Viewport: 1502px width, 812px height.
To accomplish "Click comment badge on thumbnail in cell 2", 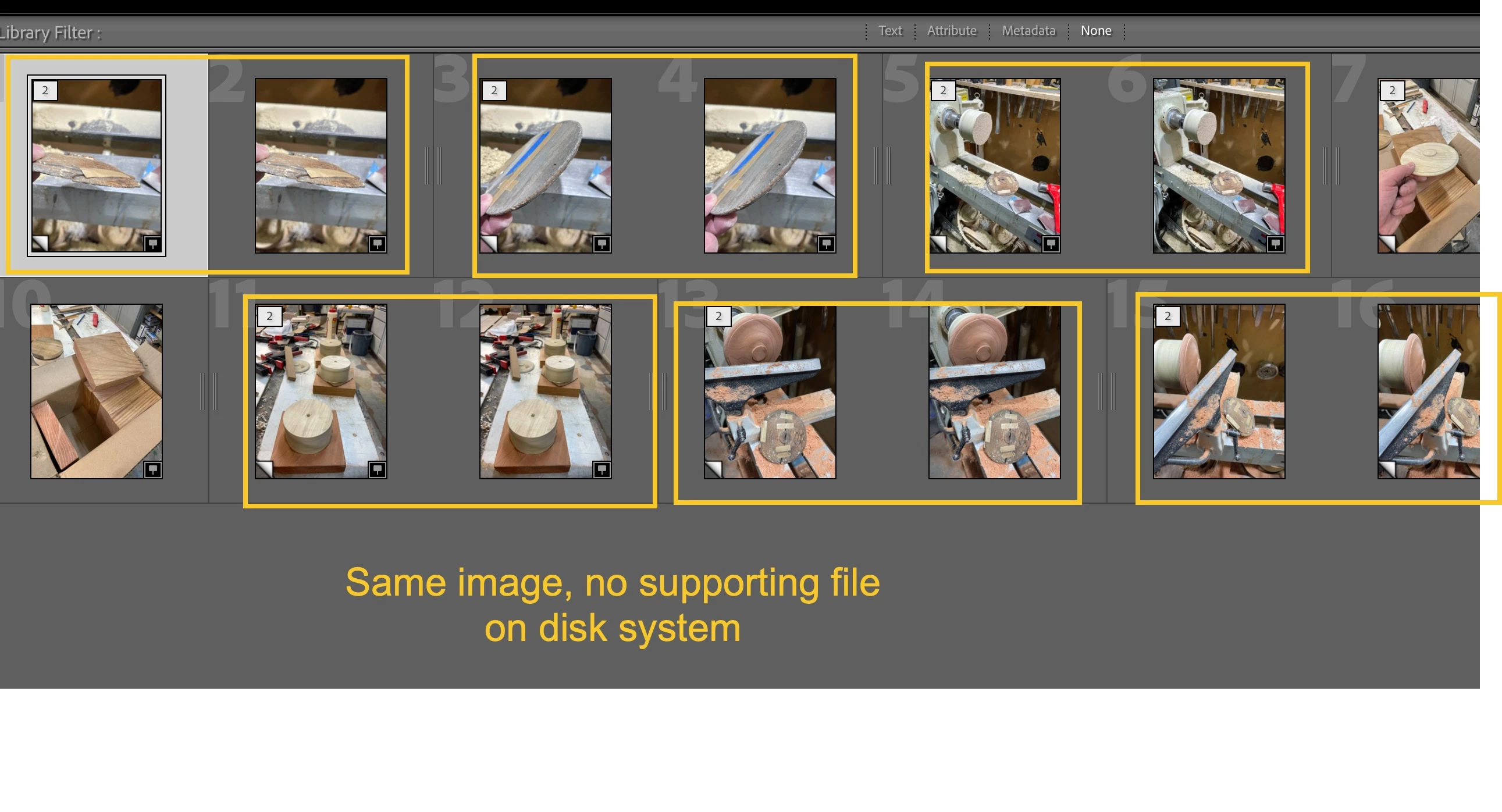I will point(378,244).
